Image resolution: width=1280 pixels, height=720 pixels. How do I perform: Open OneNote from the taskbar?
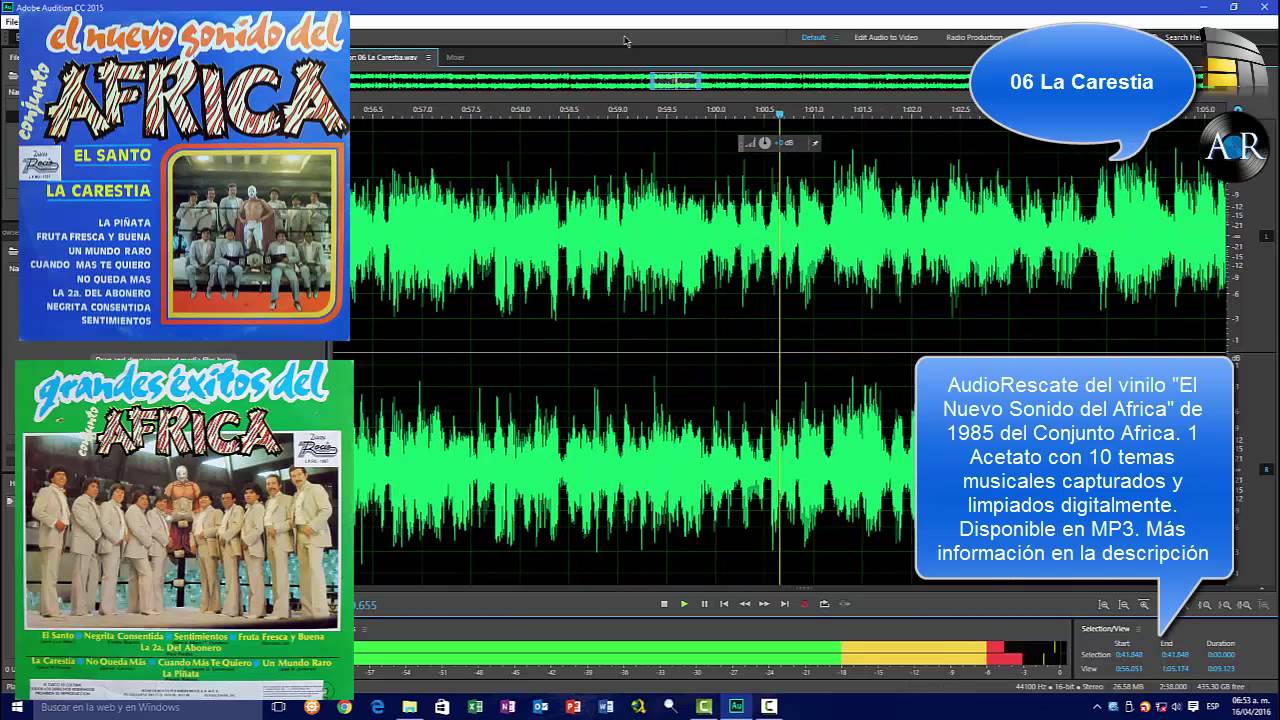[x=508, y=707]
